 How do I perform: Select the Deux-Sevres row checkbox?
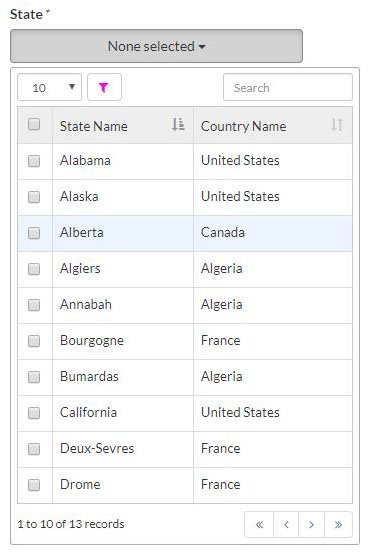tap(34, 449)
